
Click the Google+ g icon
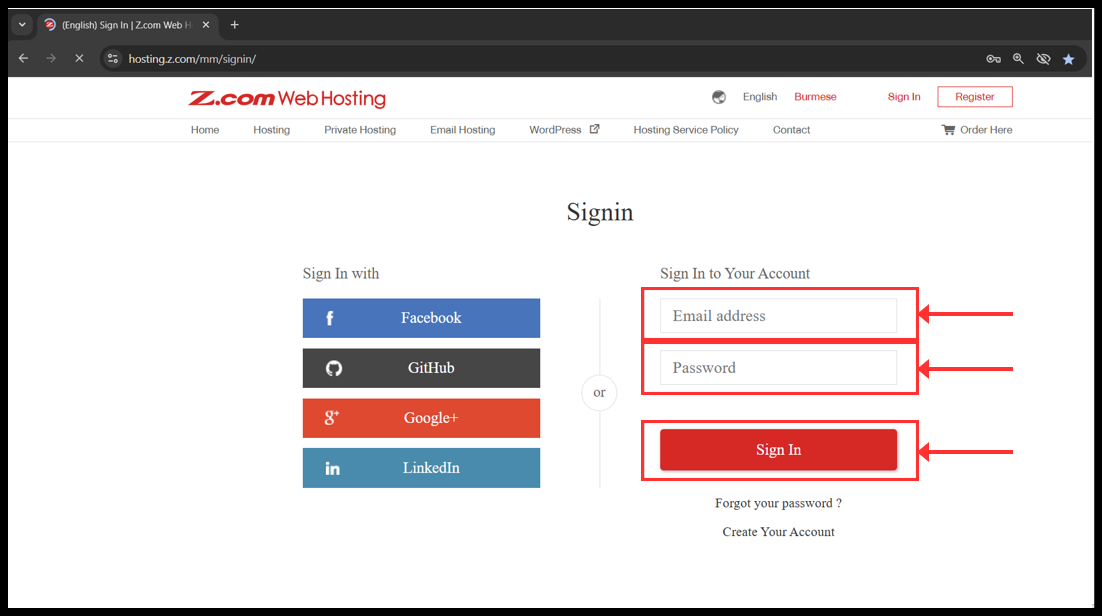pyautogui.click(x=332, y=418)
